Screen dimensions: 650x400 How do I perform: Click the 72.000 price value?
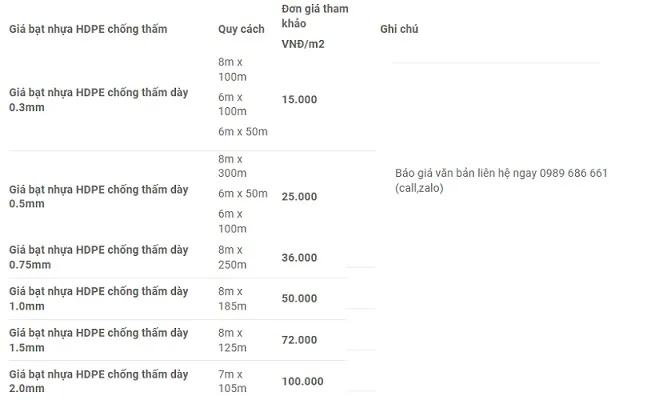pyautogui.click(x=299, y=340)
